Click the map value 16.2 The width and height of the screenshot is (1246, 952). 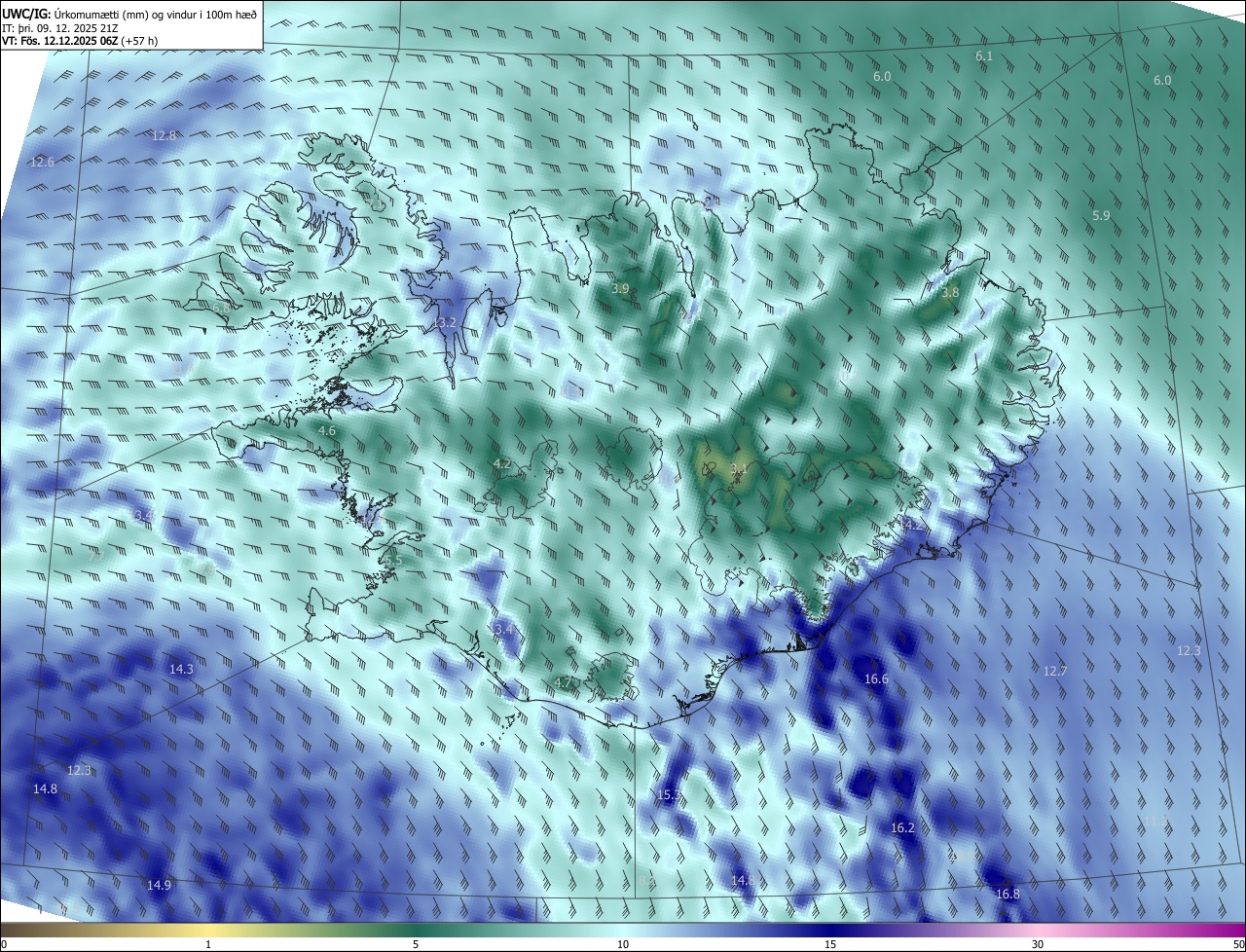(x=903, y=828)
